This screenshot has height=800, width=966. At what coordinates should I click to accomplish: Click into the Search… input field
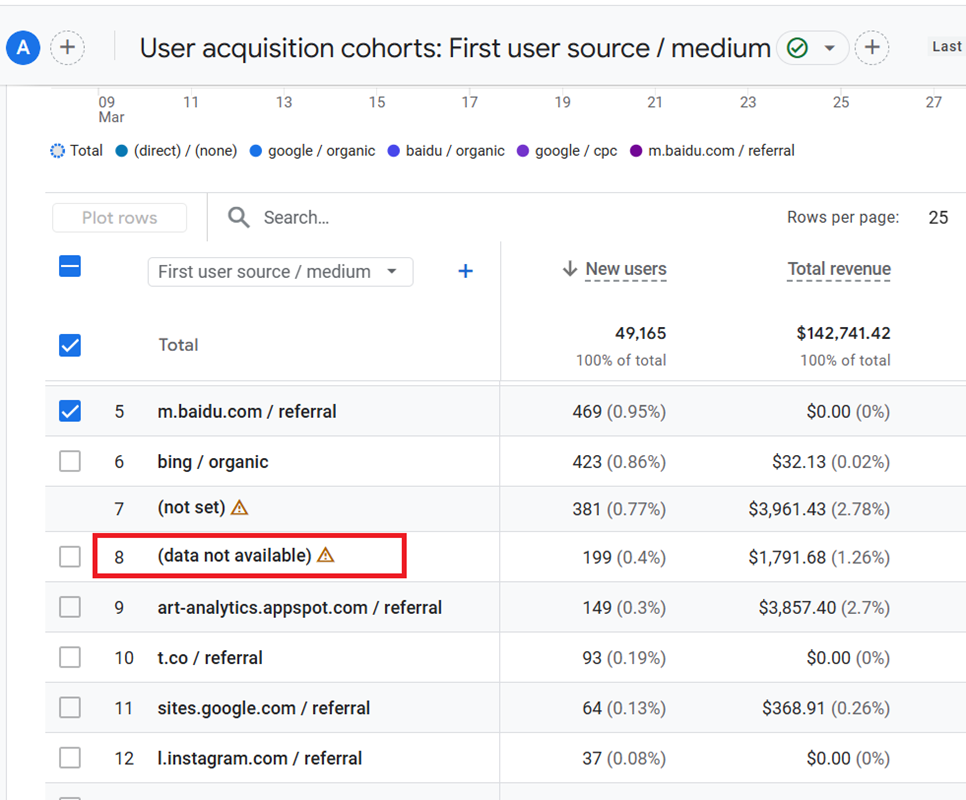[400, 217]
